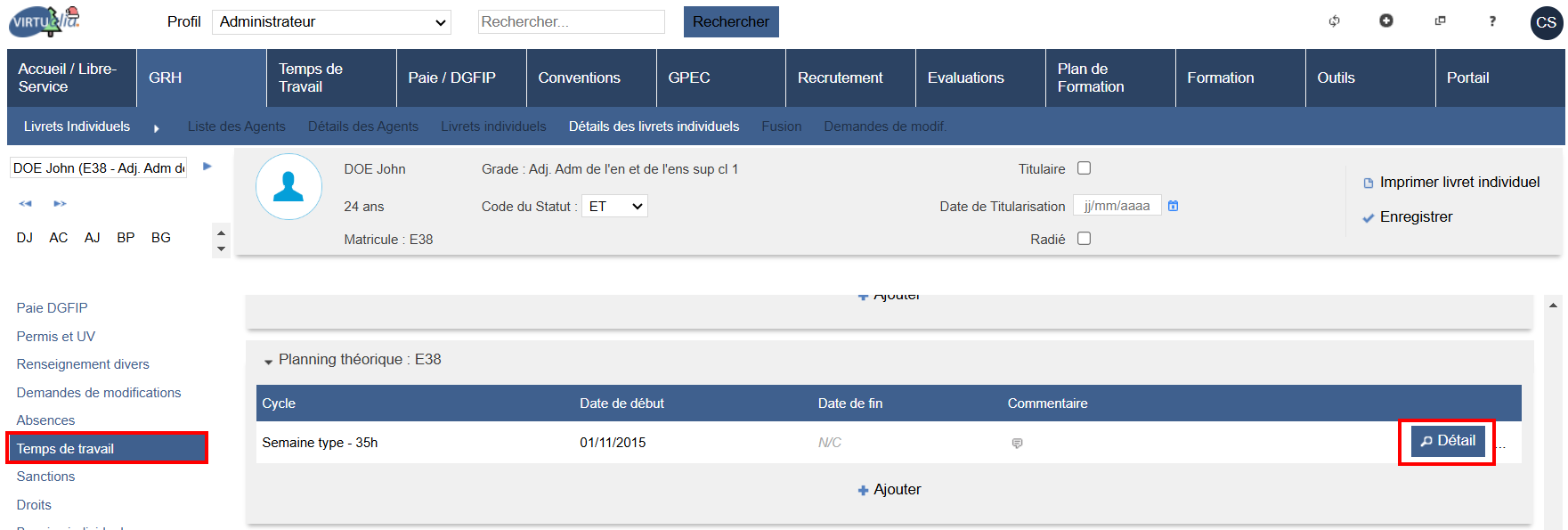Open help via the question mark icon
The height and width of the screenshot is (530, 1568).
tap(1492, 21)
